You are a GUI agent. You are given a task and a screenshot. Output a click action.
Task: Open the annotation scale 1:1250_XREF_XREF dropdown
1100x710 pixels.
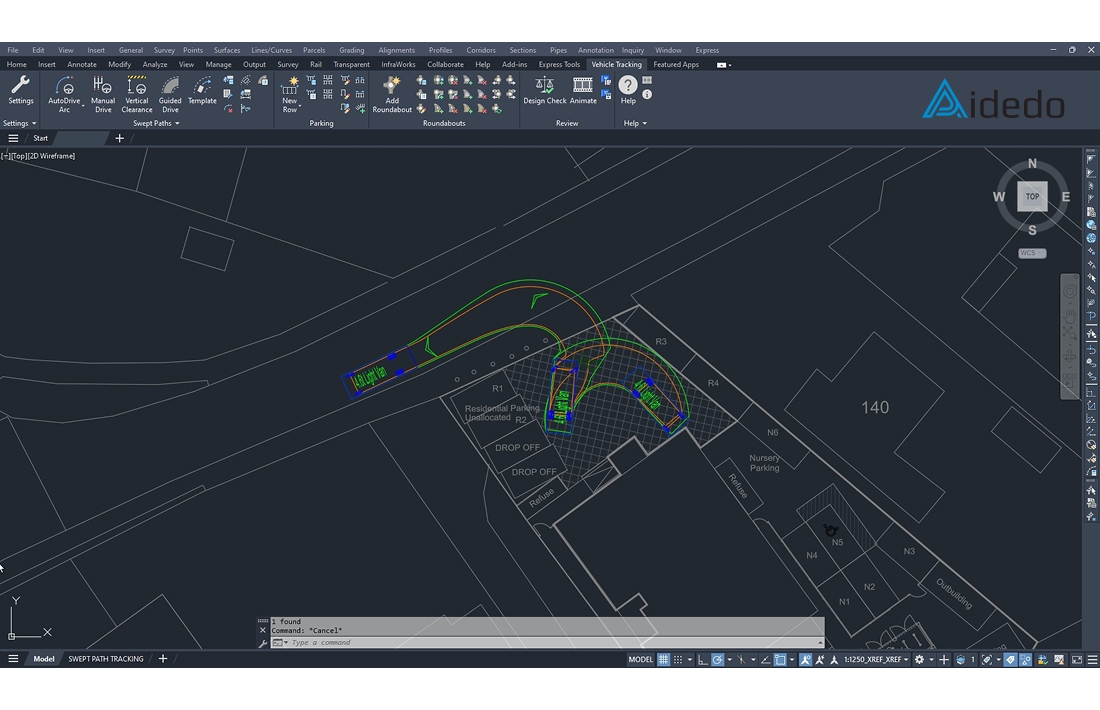click(876, 659)
